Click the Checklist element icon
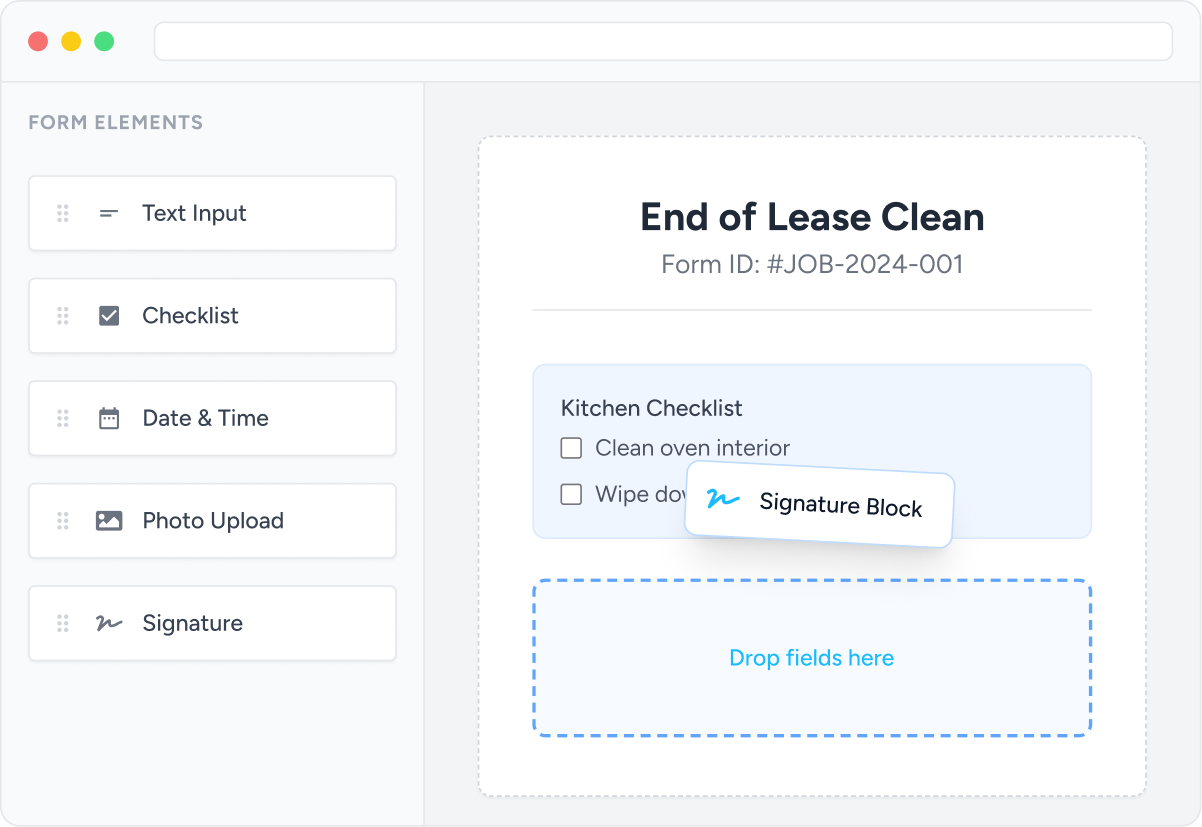Screen dimensions: 1202x827 (x=109, y=316)
